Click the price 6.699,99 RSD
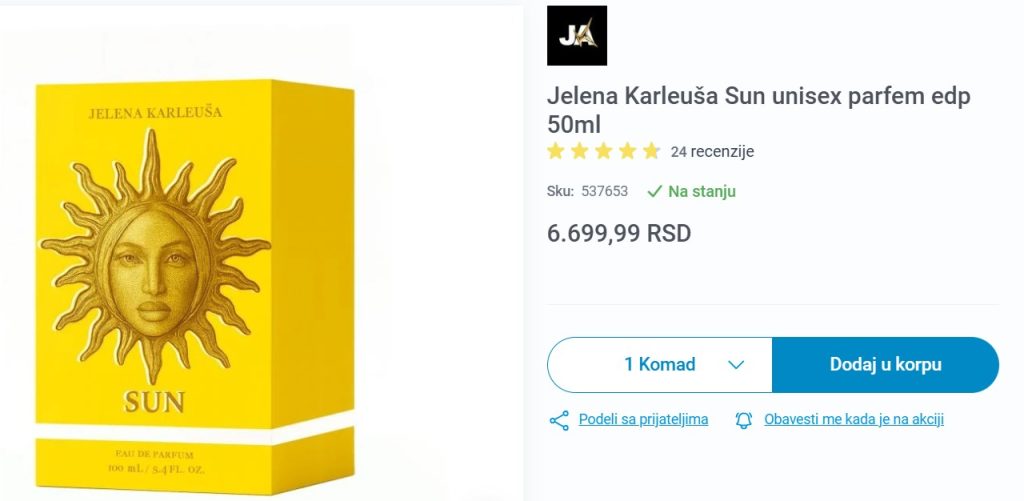 pyautogui.click(x=619, y=233)
